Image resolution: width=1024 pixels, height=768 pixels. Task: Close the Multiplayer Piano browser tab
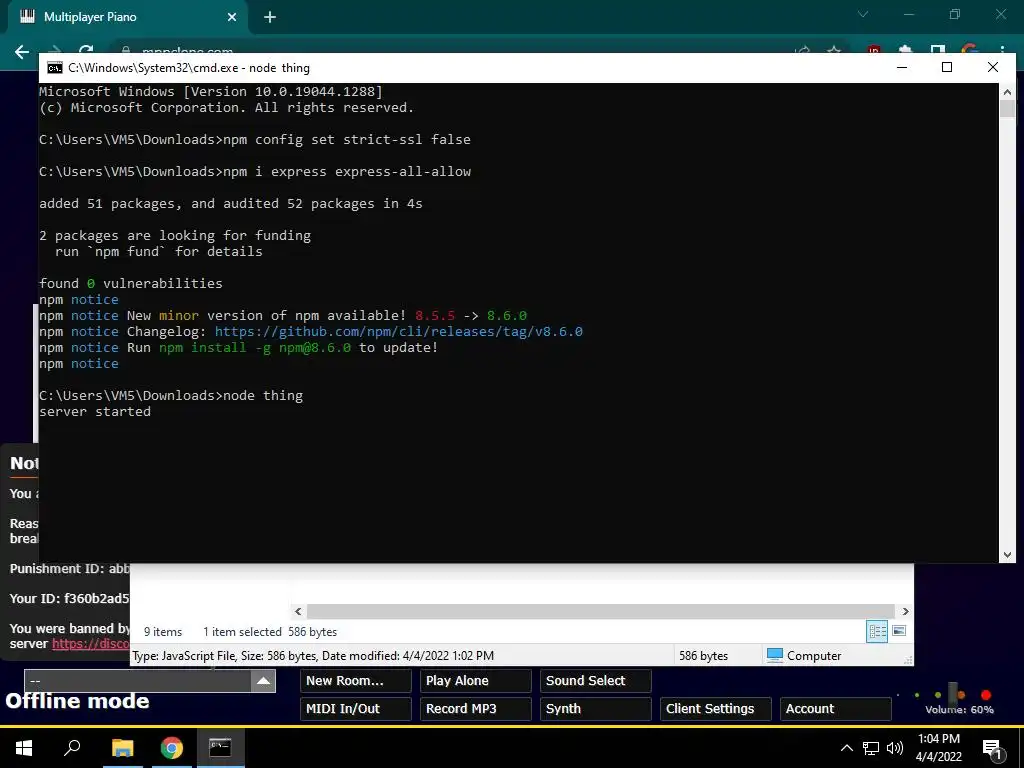232,17
